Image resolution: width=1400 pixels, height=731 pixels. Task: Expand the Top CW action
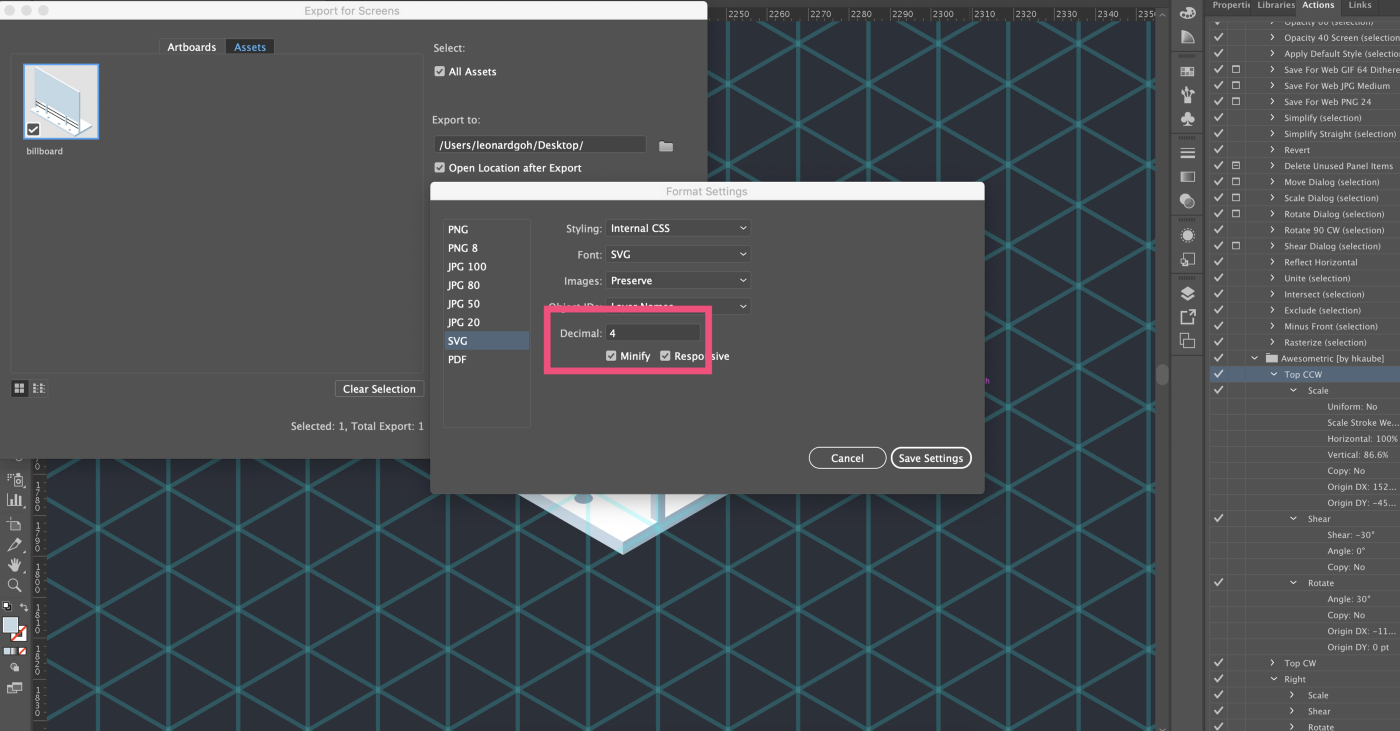tap(1274, 663)
